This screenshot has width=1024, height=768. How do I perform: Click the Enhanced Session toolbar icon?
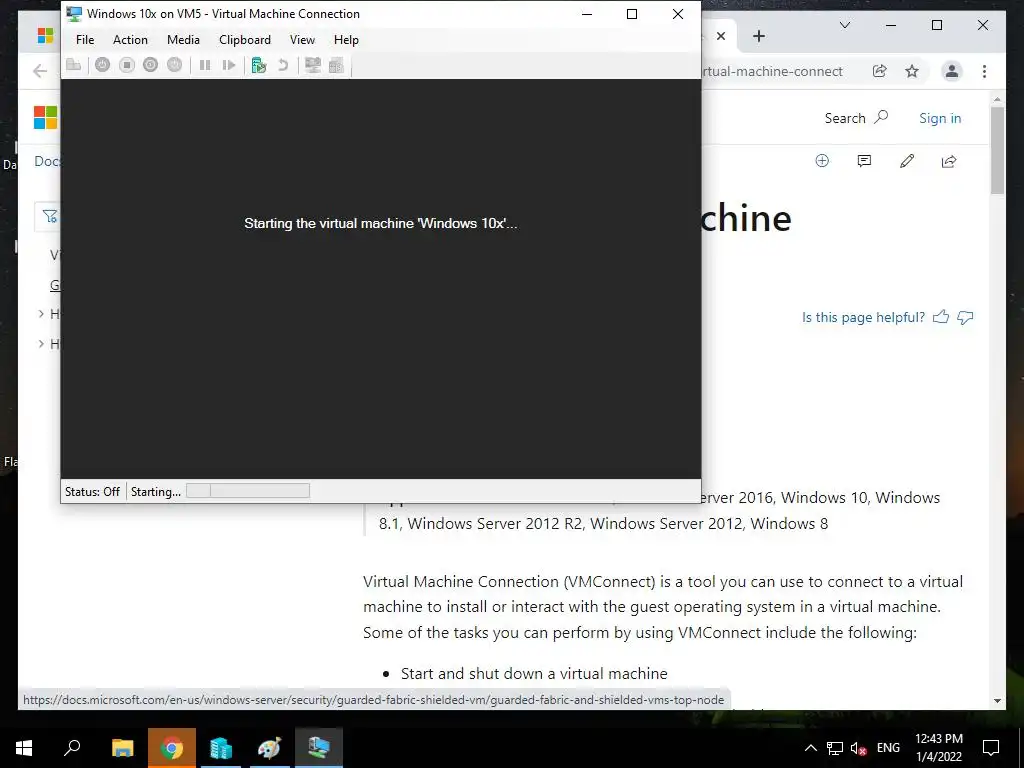coord(313,65)
